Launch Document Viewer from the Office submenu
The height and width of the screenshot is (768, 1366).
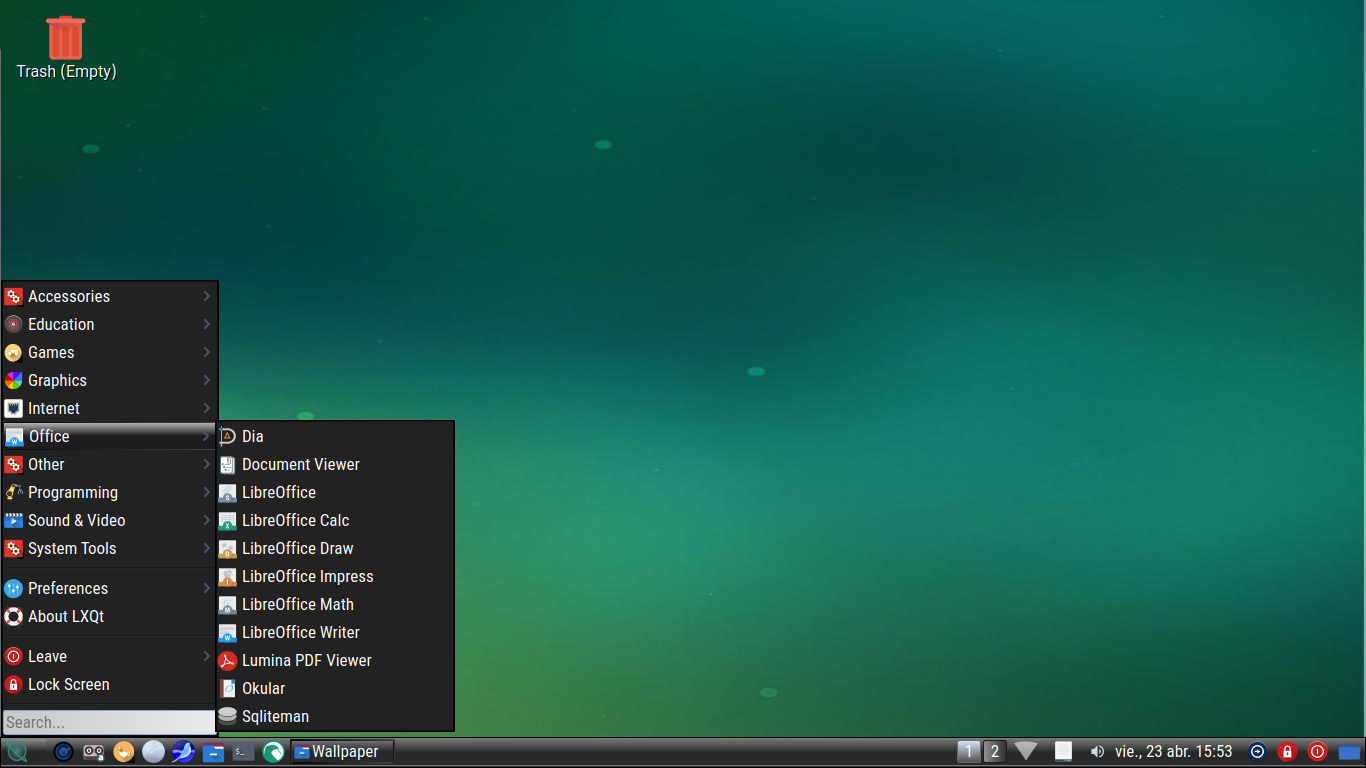336,464
